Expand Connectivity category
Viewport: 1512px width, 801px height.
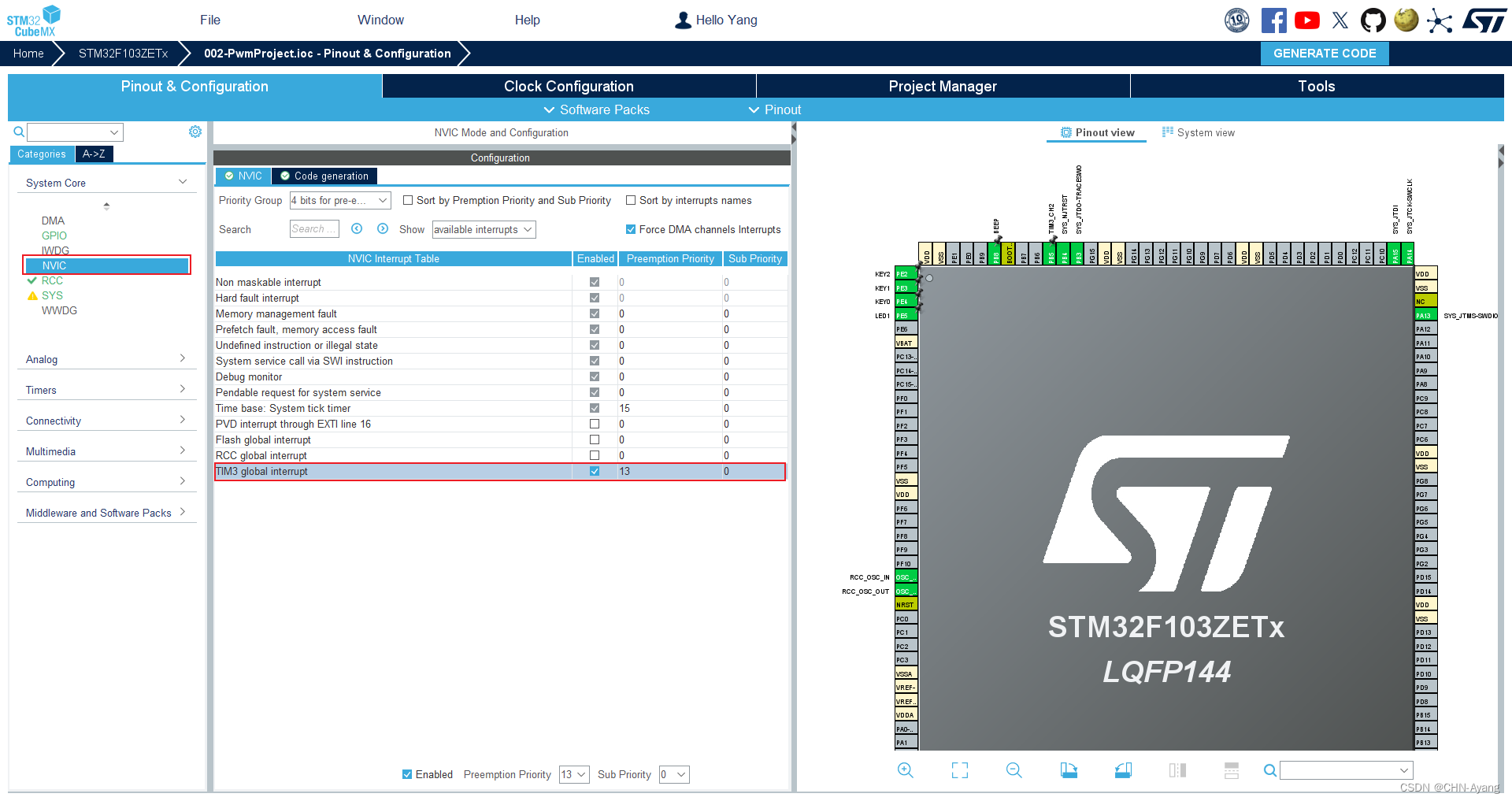tap(106, 421)
